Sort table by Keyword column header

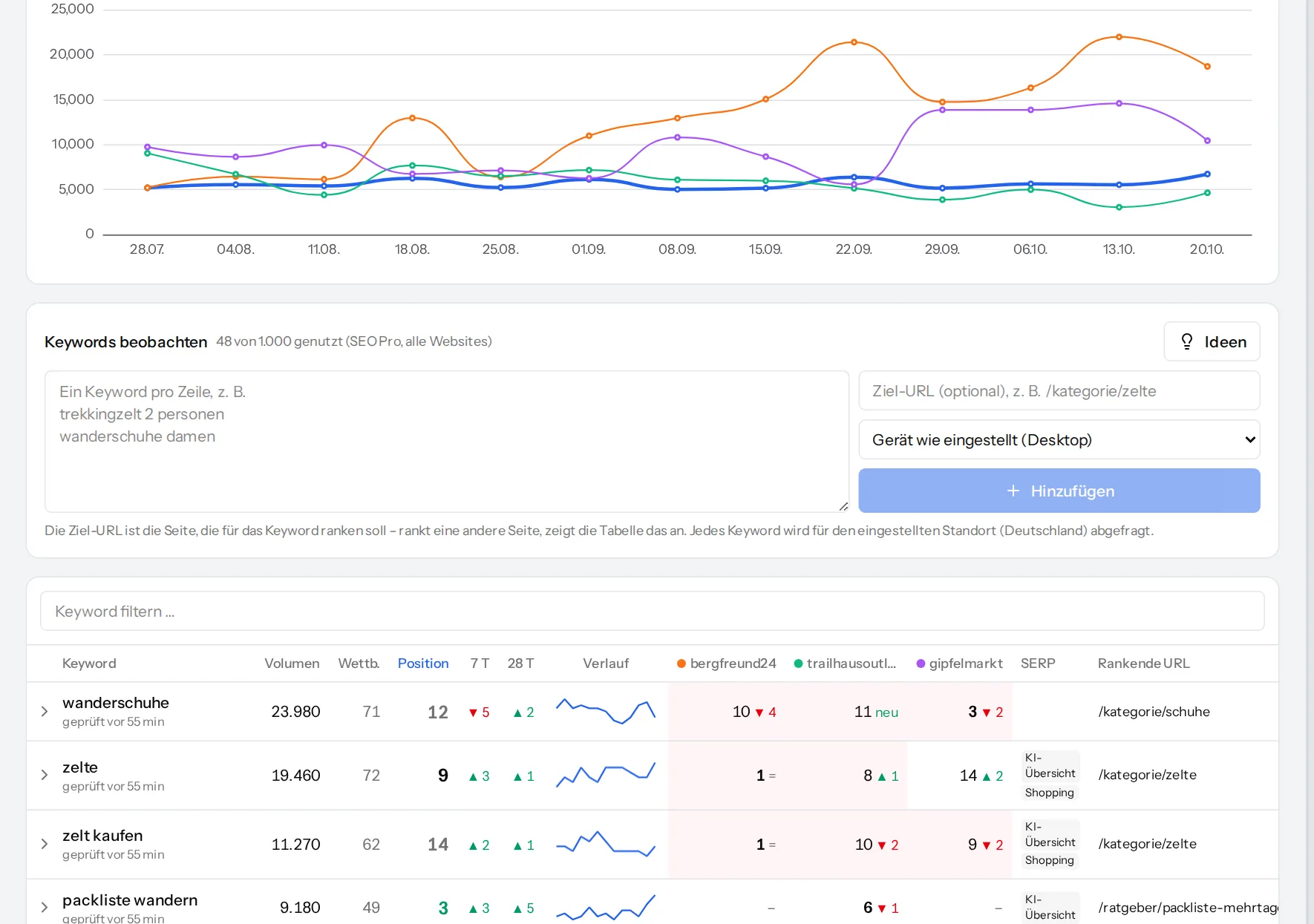pos(89,663)
